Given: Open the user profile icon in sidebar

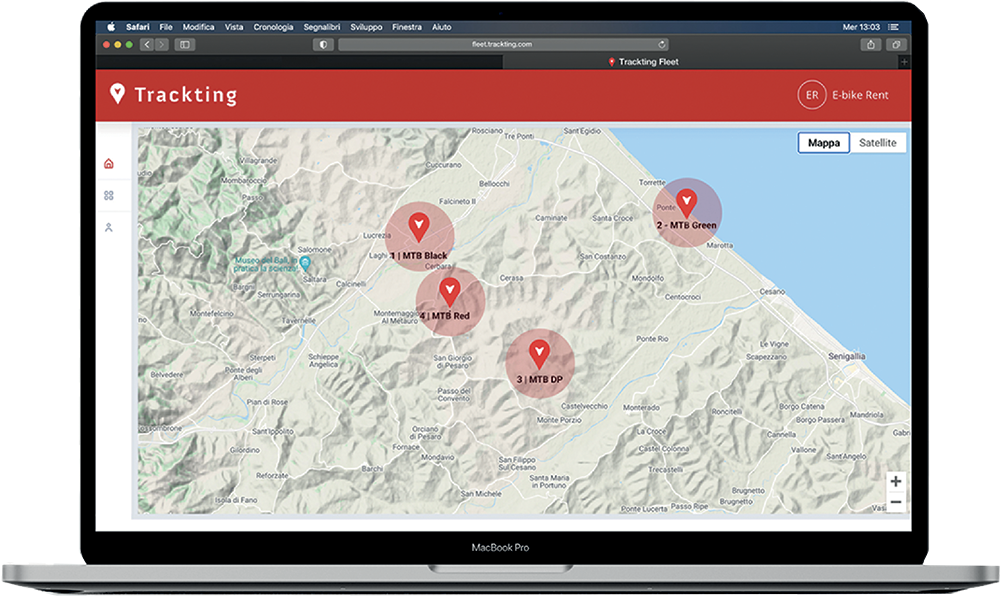Looking at the screenshot, I should (109, 228).
